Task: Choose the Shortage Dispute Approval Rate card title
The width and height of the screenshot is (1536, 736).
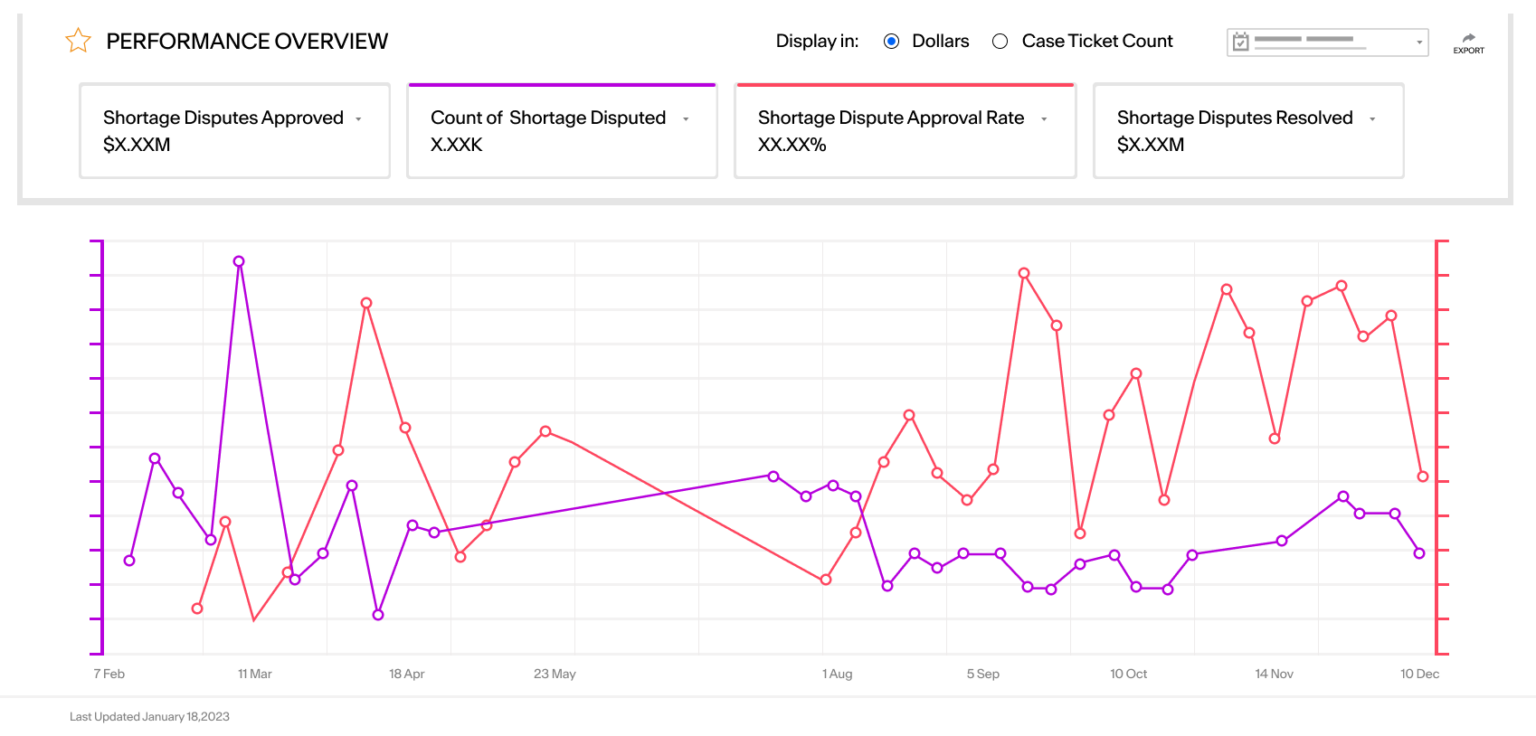Action: (x=891, y=118)
